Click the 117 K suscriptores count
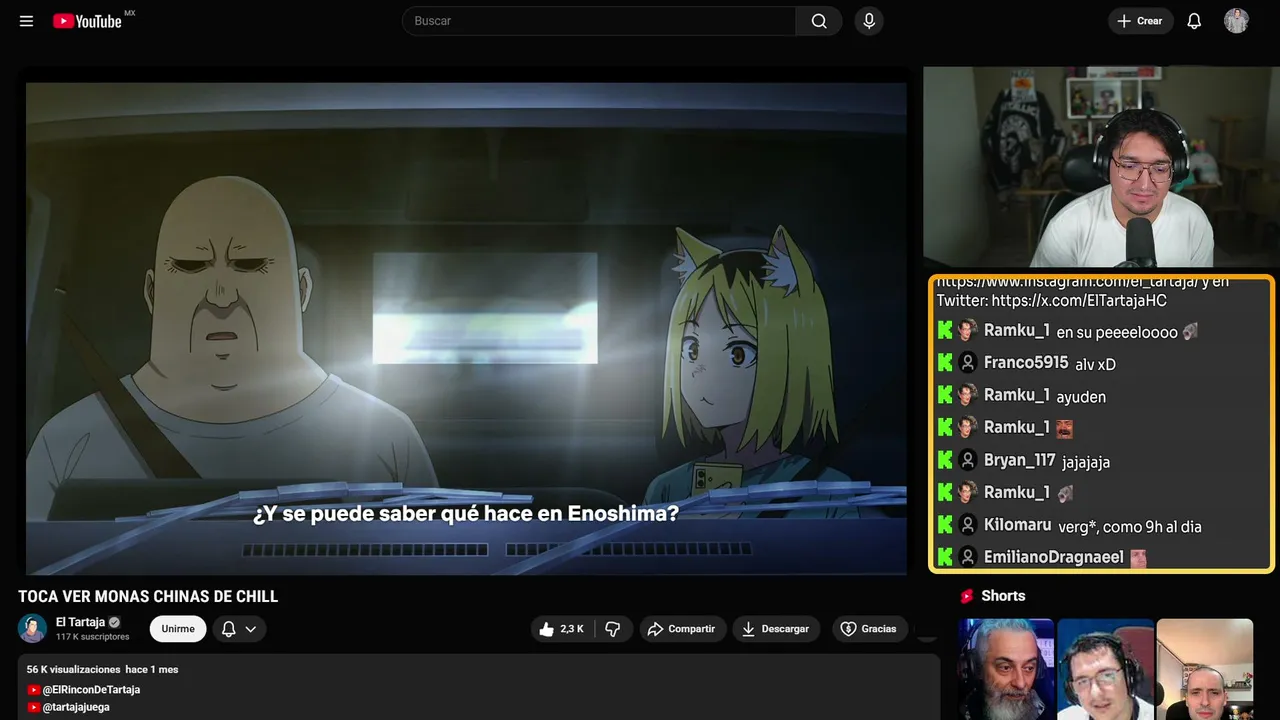 click(x=92, y=637)
